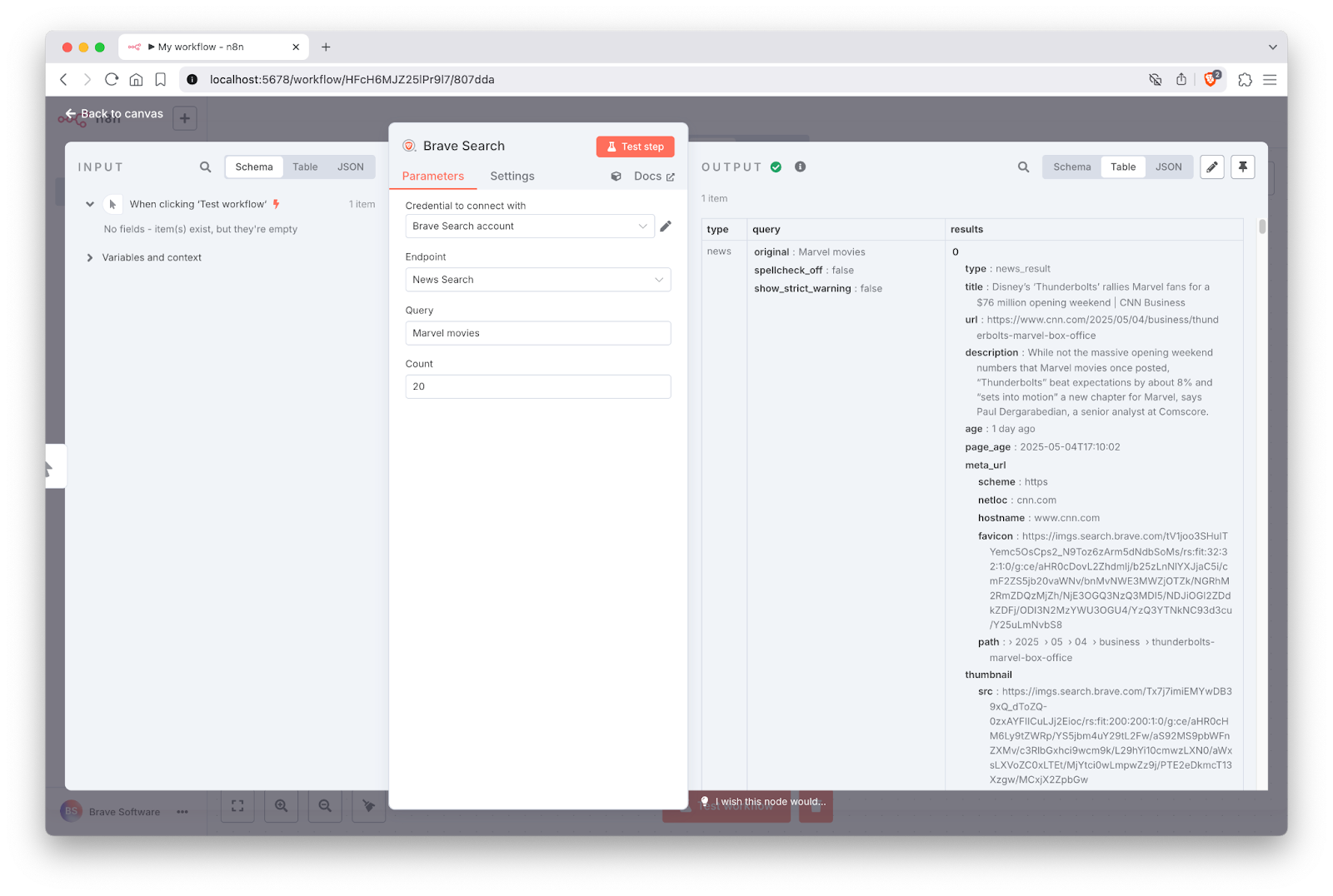This screenshot has height=896, width=1333.
Task: Click the Brave Search node icon
Action: point(409,146)
